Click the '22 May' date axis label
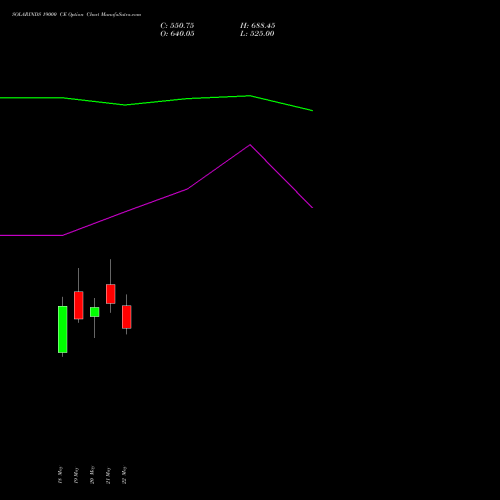This screenshot has height=500, width=500. pos(124,475)
